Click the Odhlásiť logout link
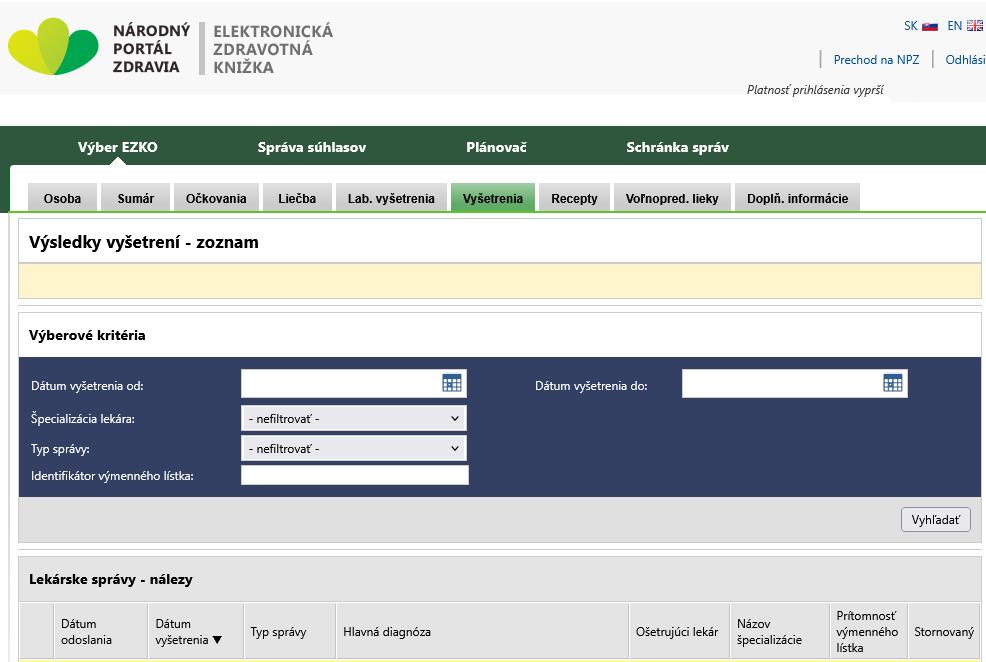Viewport: 986px width, 662px height. [965, 60]
